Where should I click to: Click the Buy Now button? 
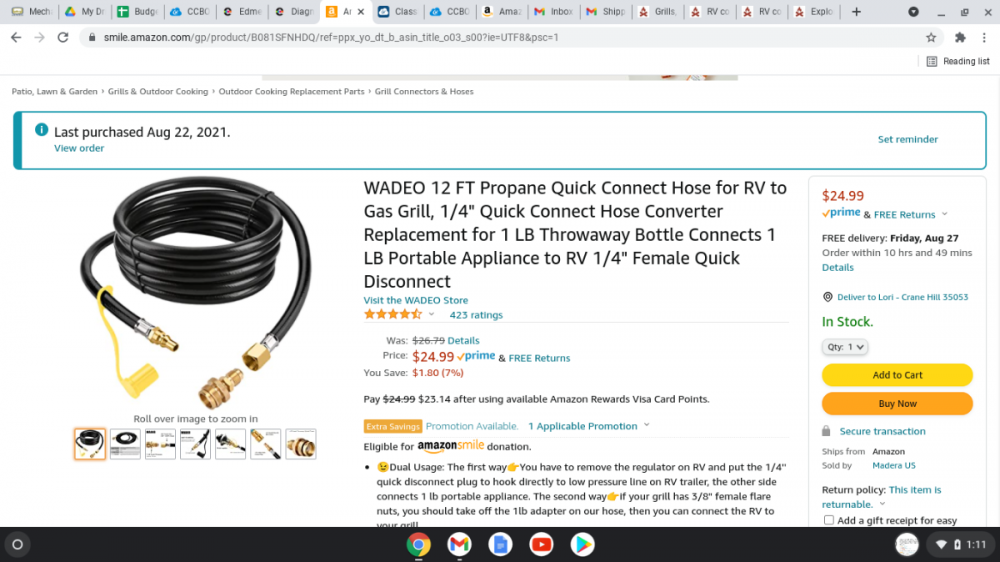[897, 404]
